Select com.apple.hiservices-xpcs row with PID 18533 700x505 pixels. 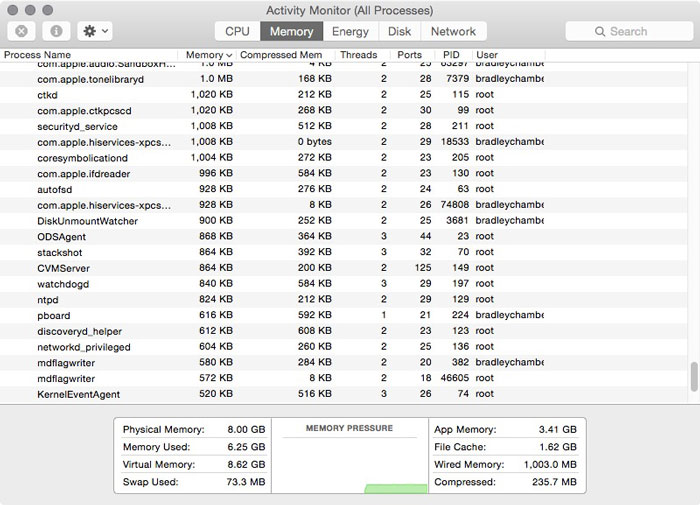[343, 142]
